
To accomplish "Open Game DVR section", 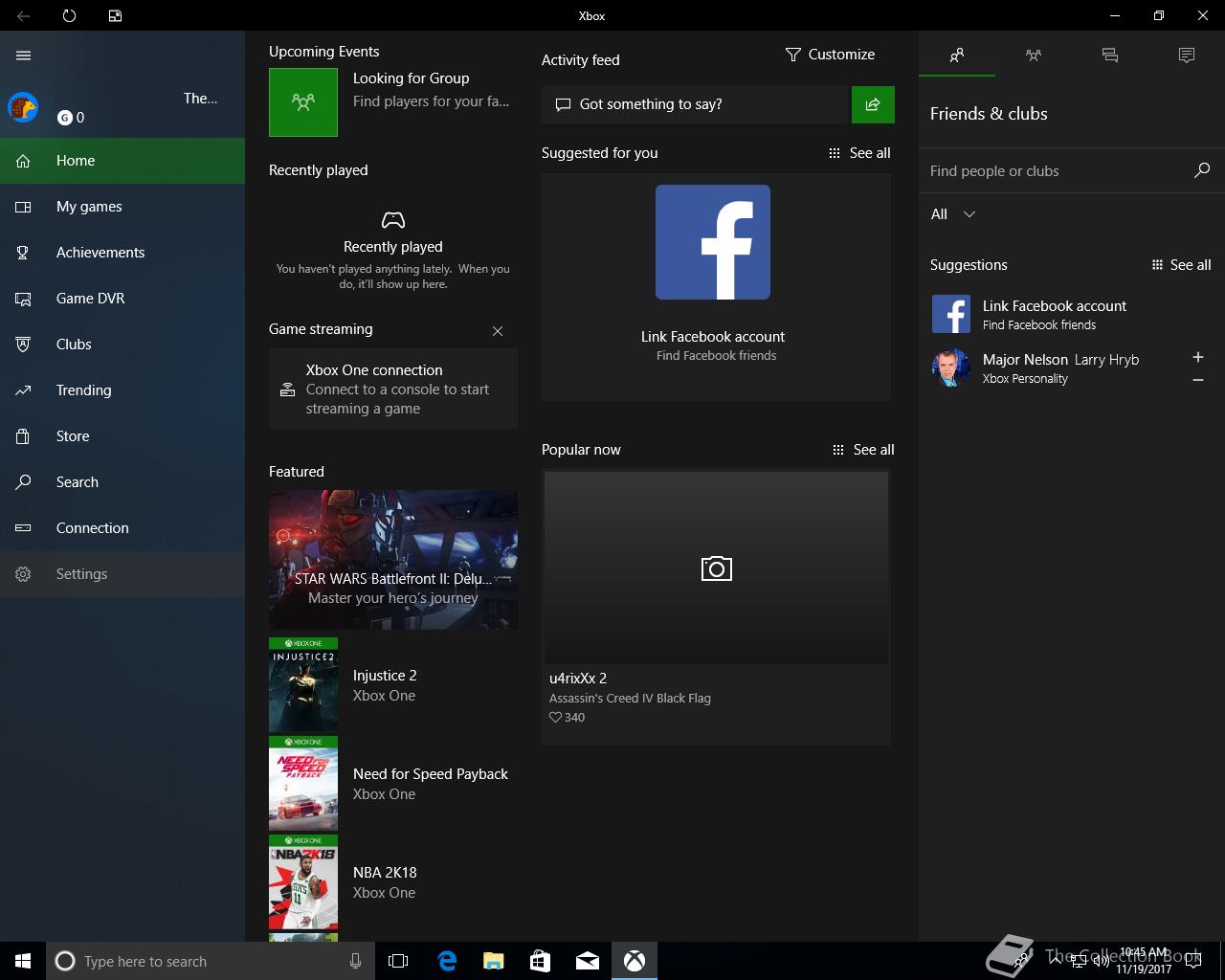I will 122,299.
